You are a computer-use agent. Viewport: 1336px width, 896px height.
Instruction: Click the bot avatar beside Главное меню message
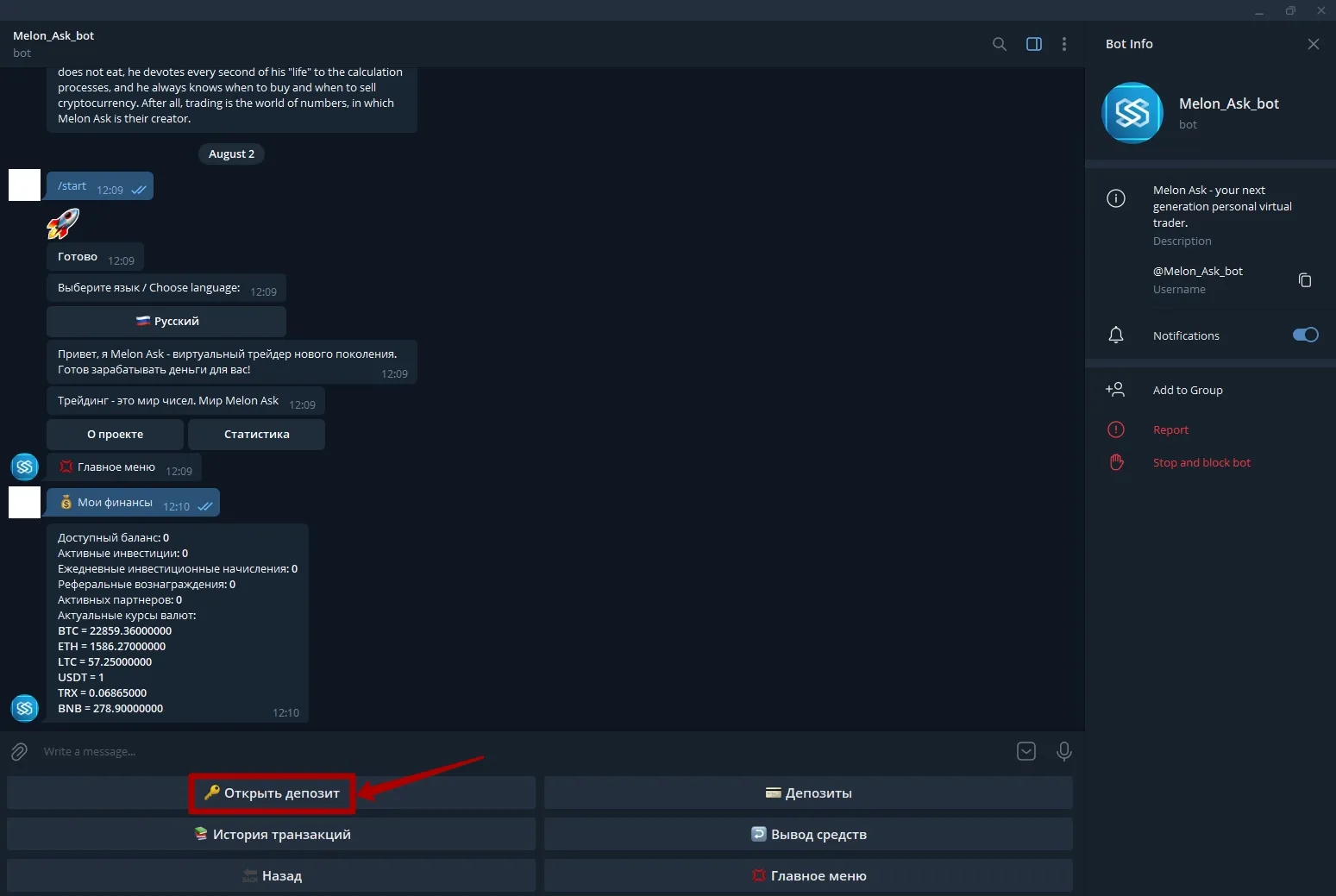pyautogui.click(x=24, y=467)
